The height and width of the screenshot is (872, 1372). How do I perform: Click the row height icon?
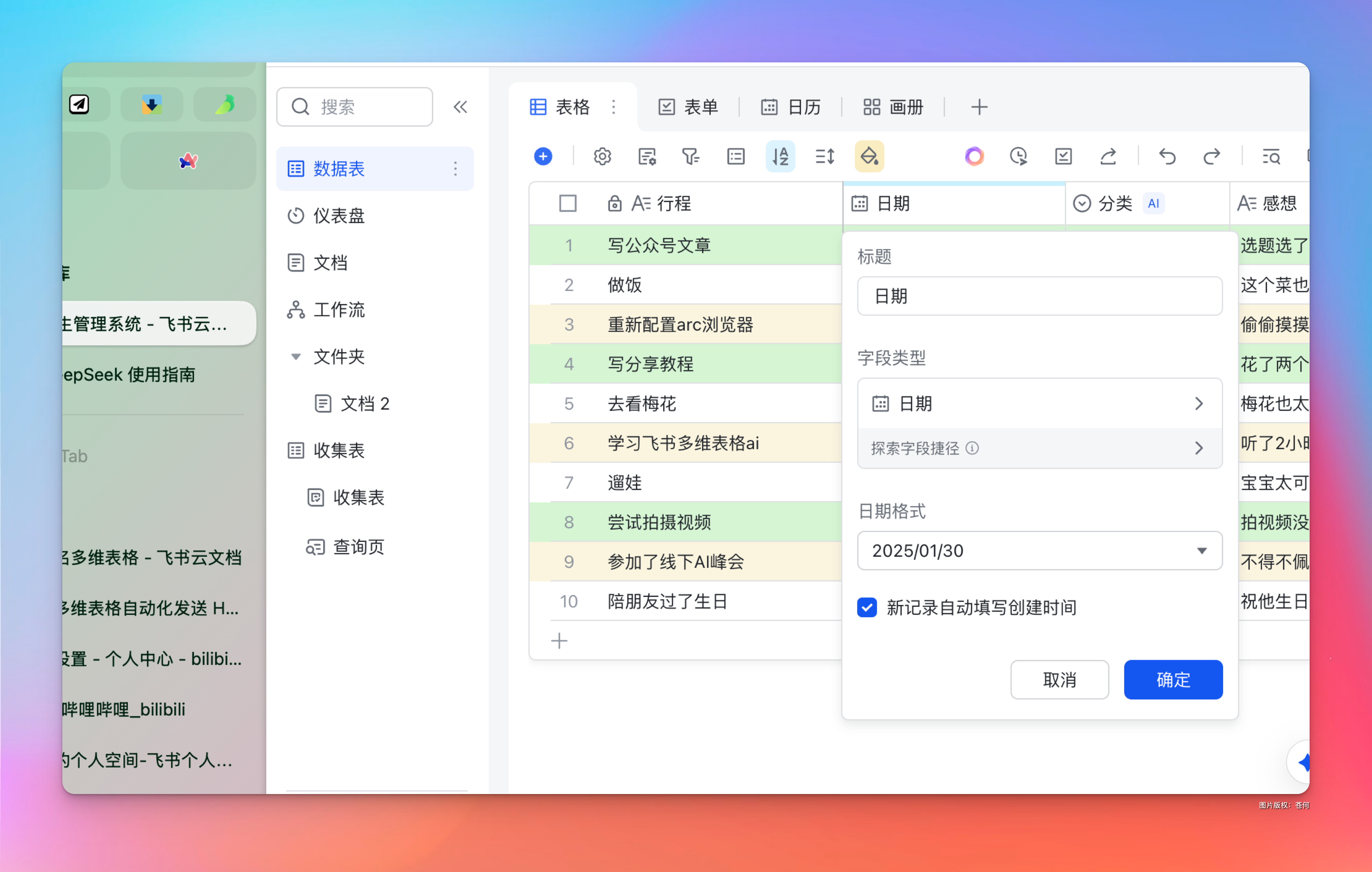point(824,156)
